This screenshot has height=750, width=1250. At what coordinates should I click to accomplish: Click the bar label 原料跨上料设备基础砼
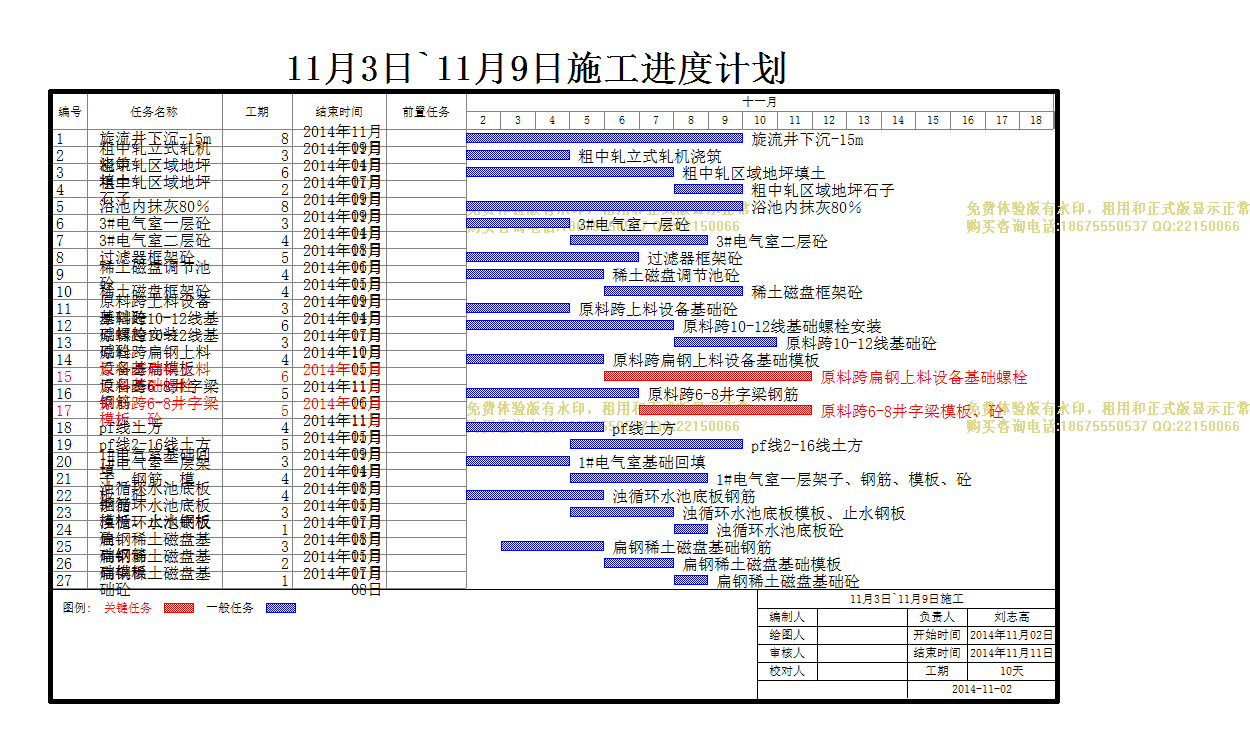click(x=658, y=309)
